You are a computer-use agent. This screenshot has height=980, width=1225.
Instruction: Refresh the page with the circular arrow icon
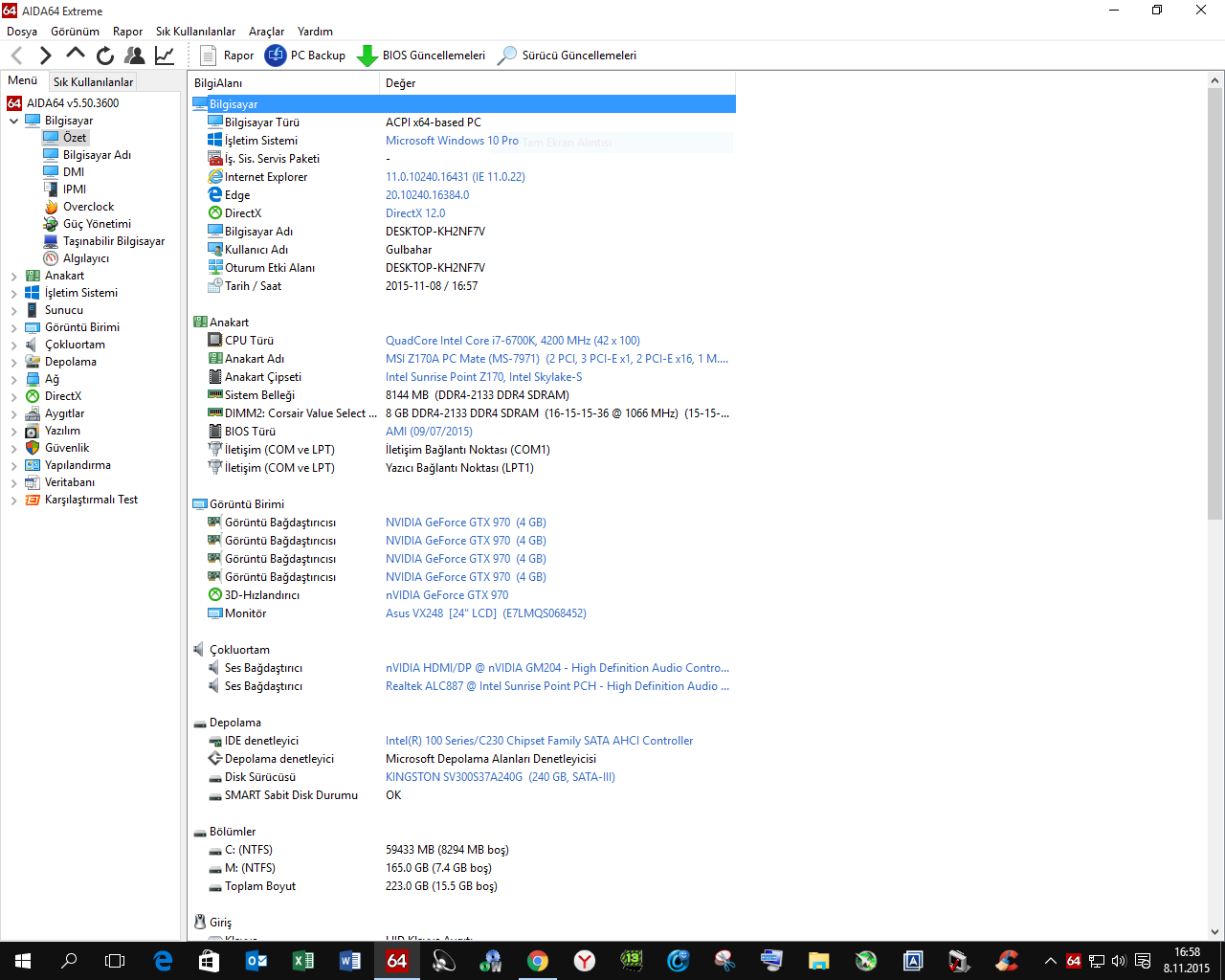[x=105, y=56]
